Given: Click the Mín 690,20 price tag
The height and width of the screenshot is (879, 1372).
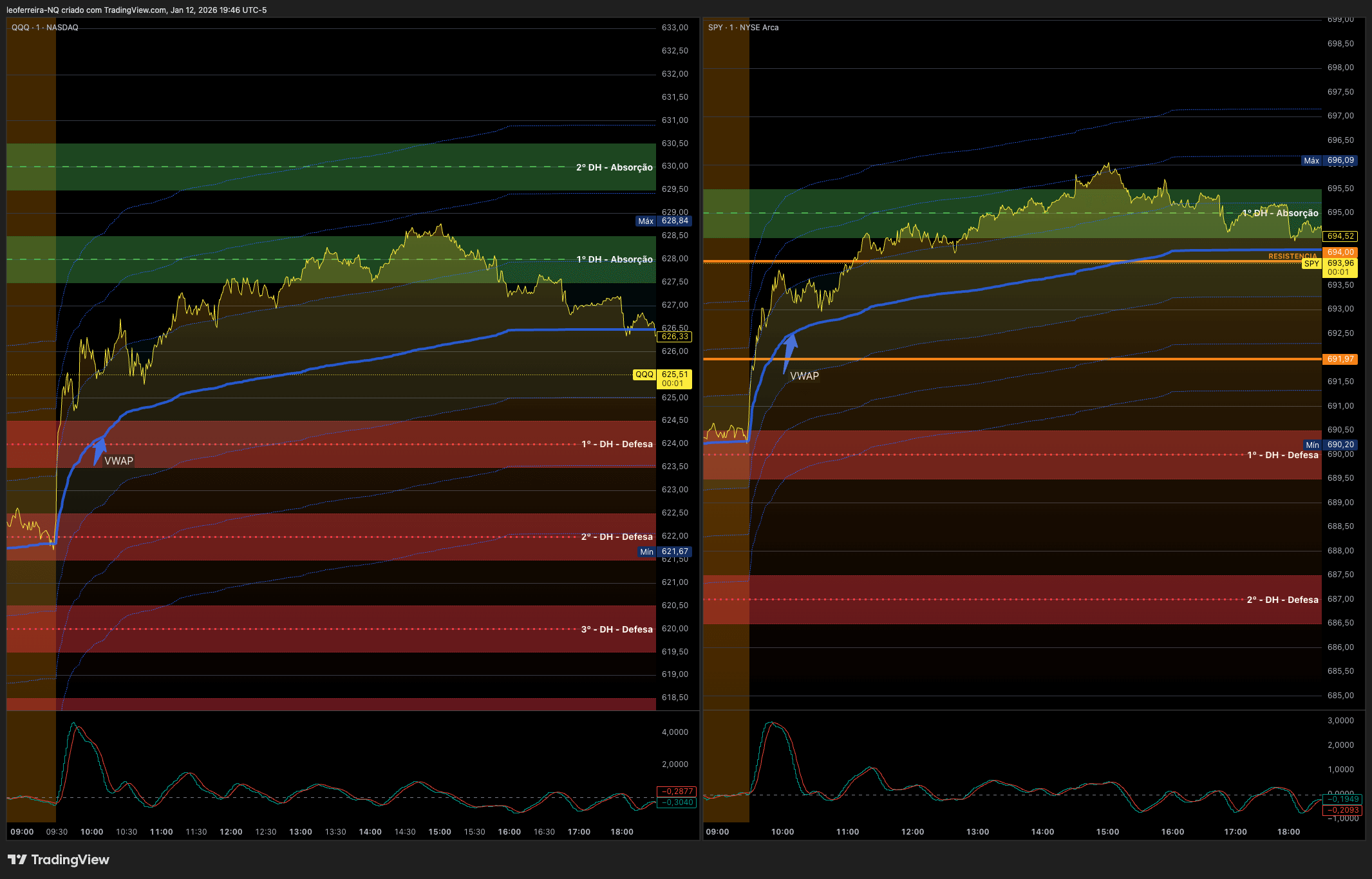Looking at the screenshot, I should coord(1330,445).
